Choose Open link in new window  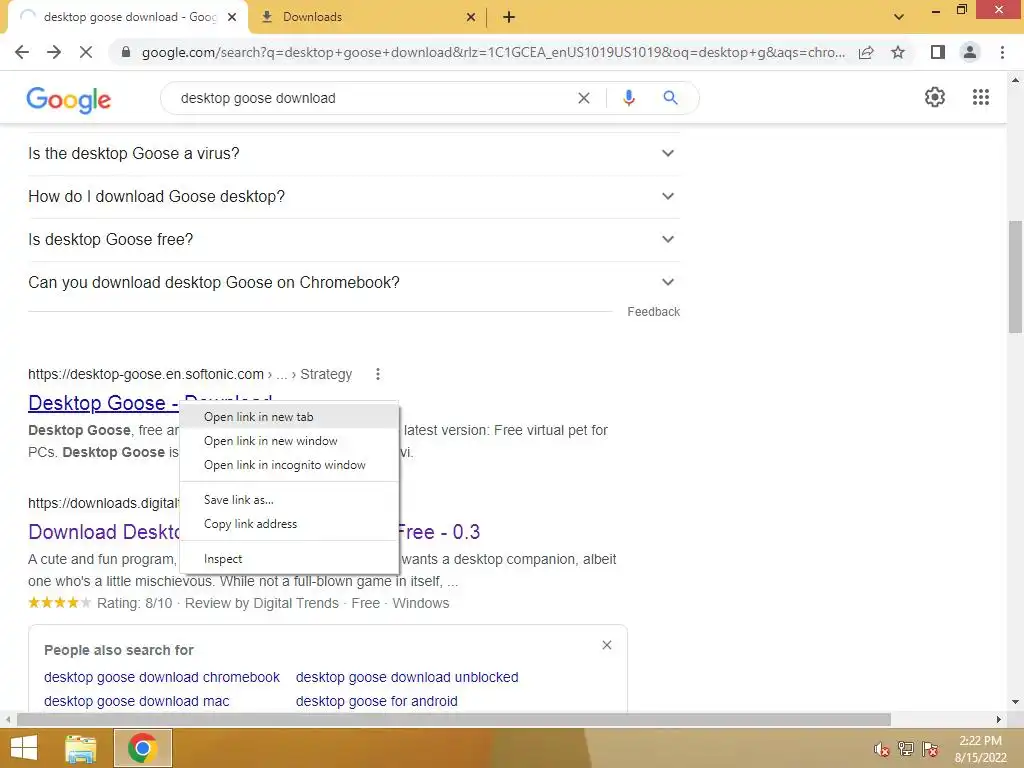[289, 441]
